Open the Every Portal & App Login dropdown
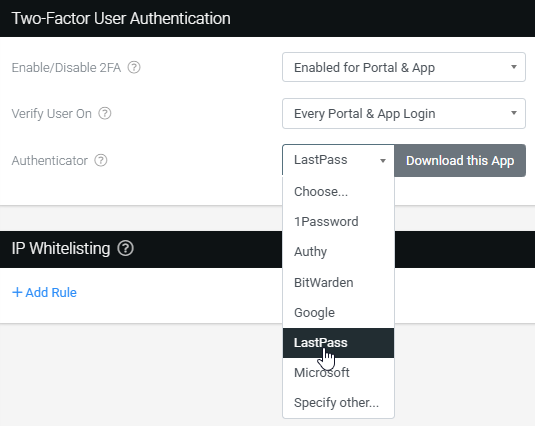 tap(404, 113)
